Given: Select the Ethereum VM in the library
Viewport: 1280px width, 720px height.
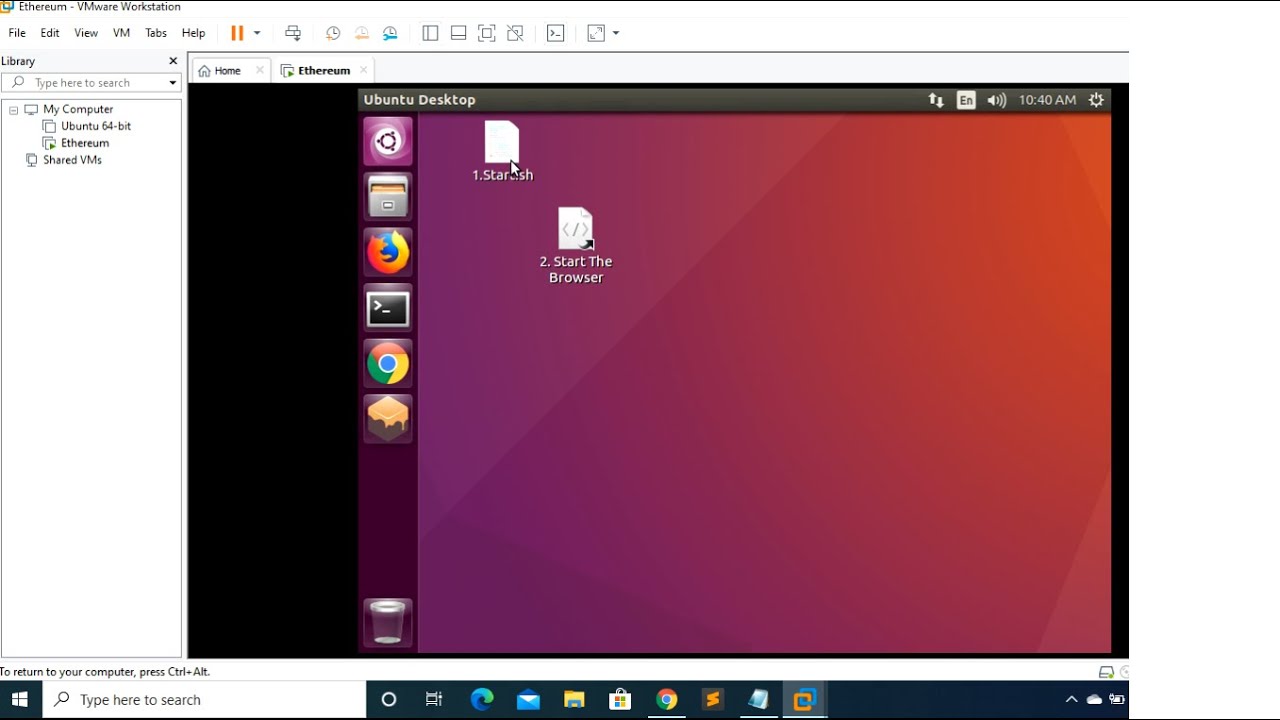Looking at the screenshot, I should click(85, 143).
